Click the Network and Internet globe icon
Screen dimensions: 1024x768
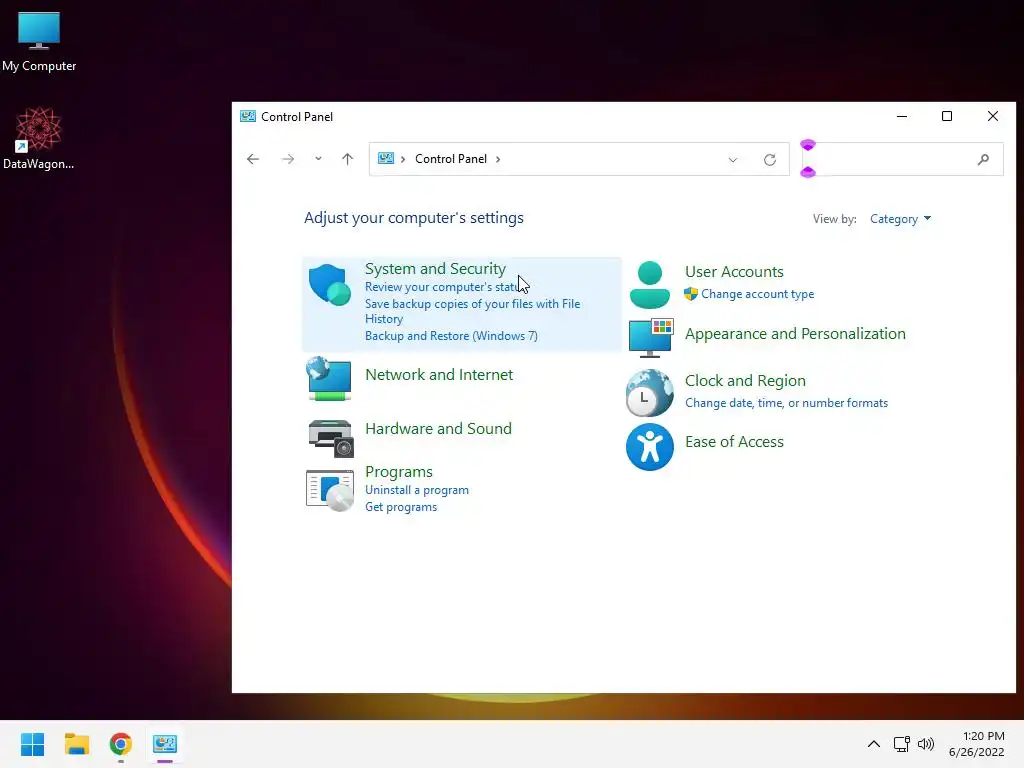[329, 378]
